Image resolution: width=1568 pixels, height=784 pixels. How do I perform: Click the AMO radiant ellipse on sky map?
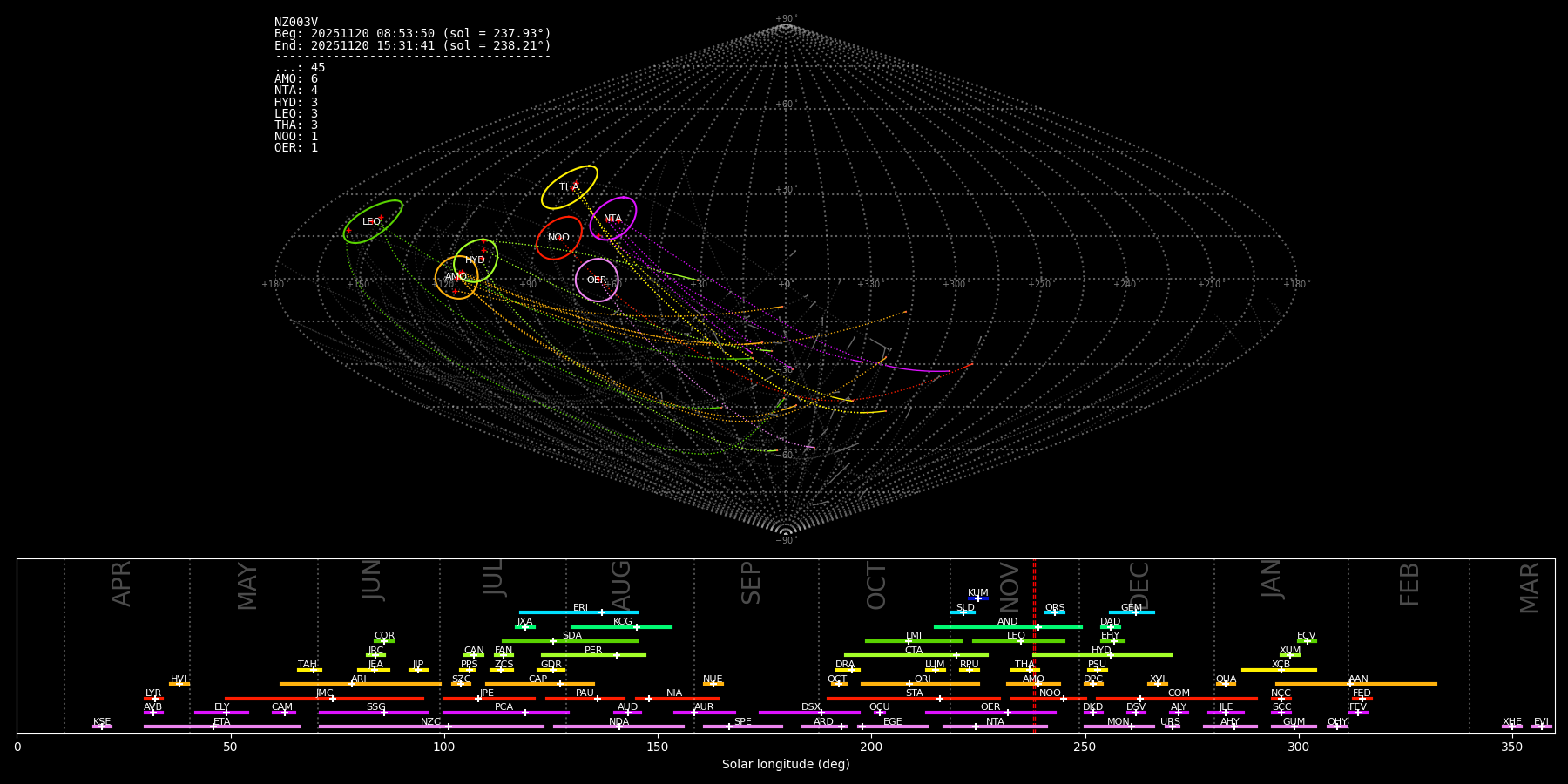pos(456,277)
